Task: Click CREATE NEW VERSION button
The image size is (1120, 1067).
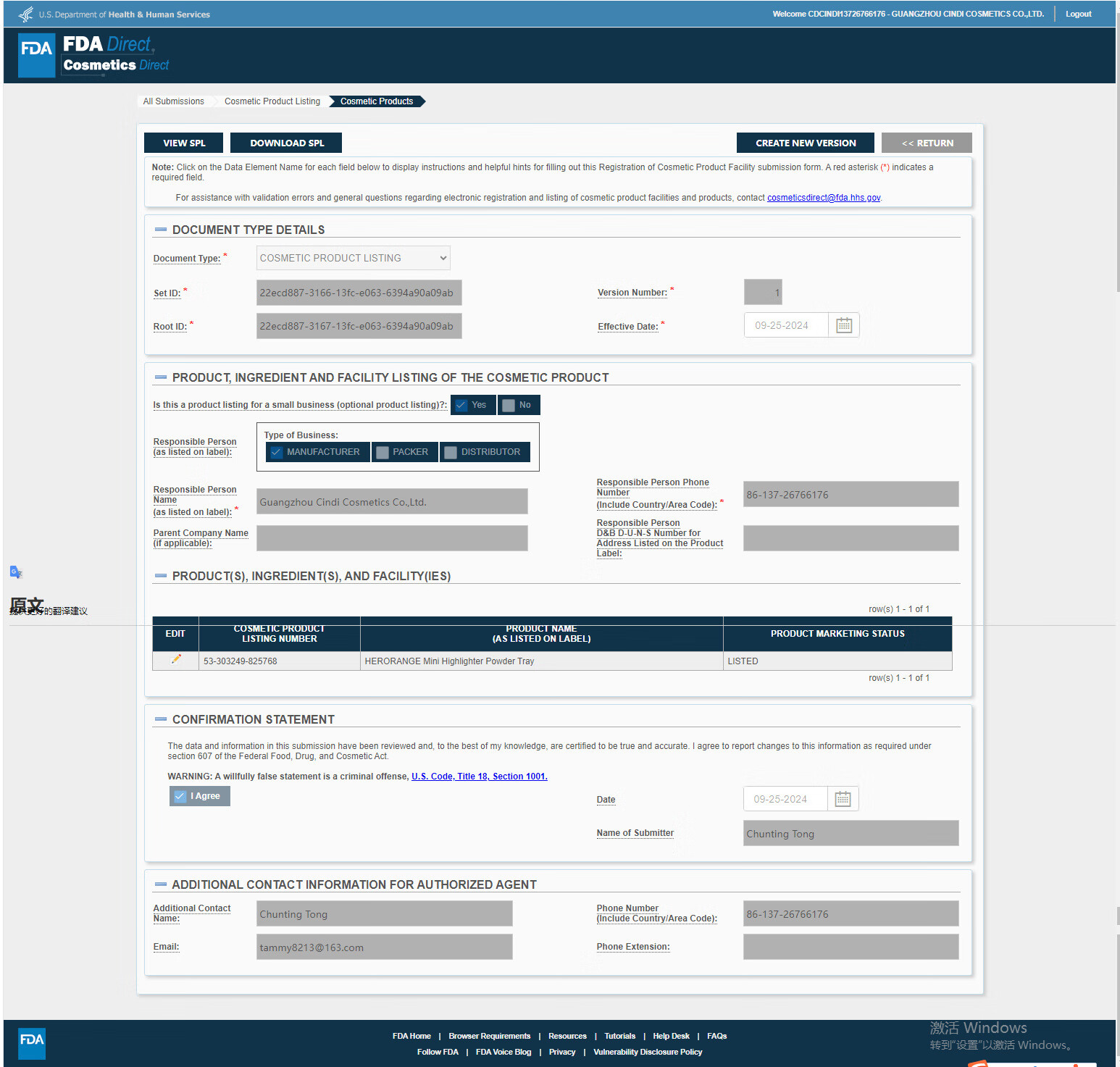Action: 805,143
